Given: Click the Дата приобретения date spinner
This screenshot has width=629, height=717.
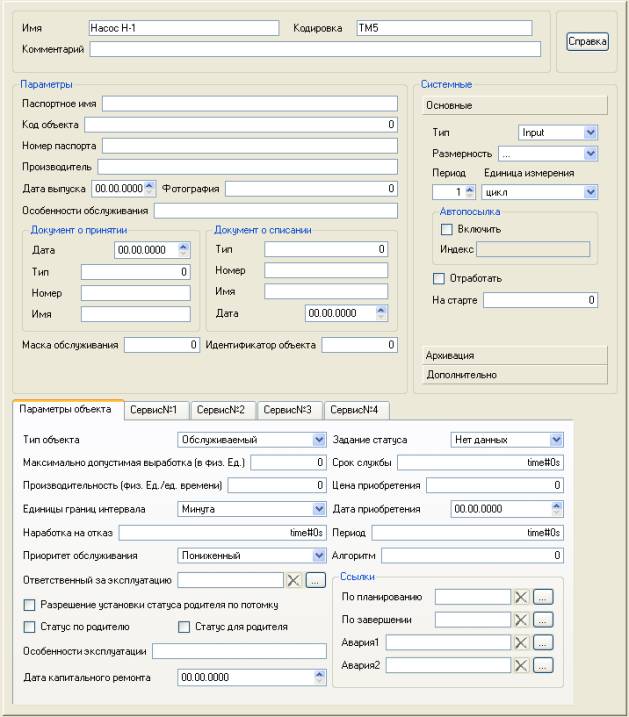Looking at the screenshot, I should pos(556,508).
